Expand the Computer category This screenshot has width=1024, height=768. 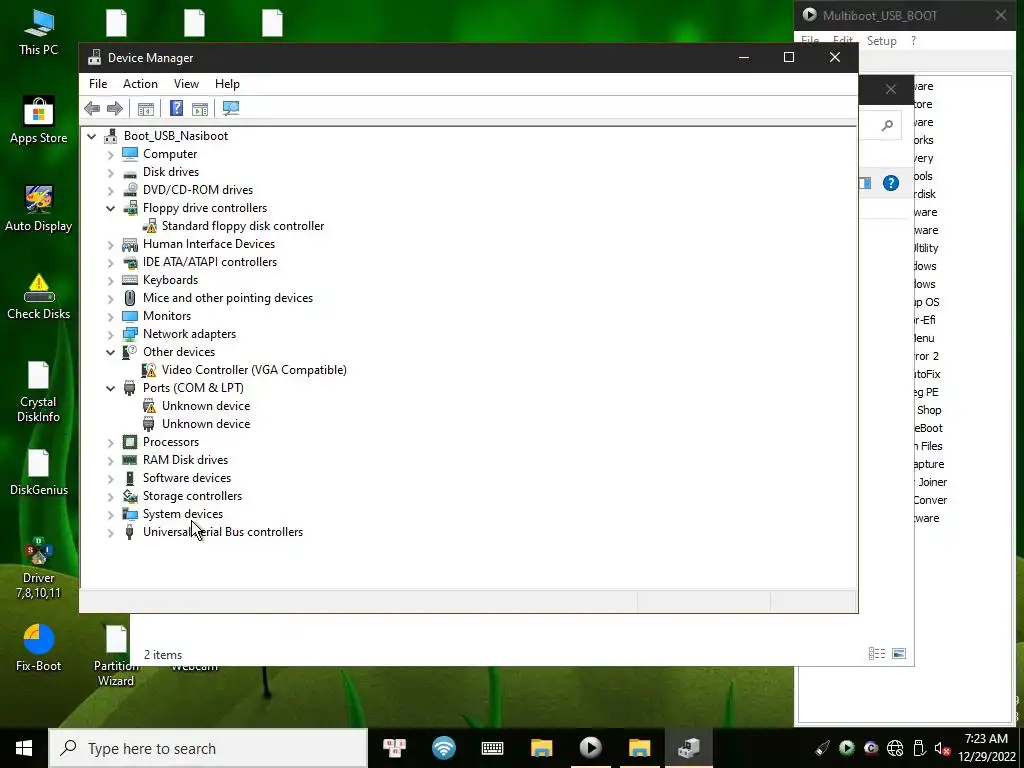point(110,155)
